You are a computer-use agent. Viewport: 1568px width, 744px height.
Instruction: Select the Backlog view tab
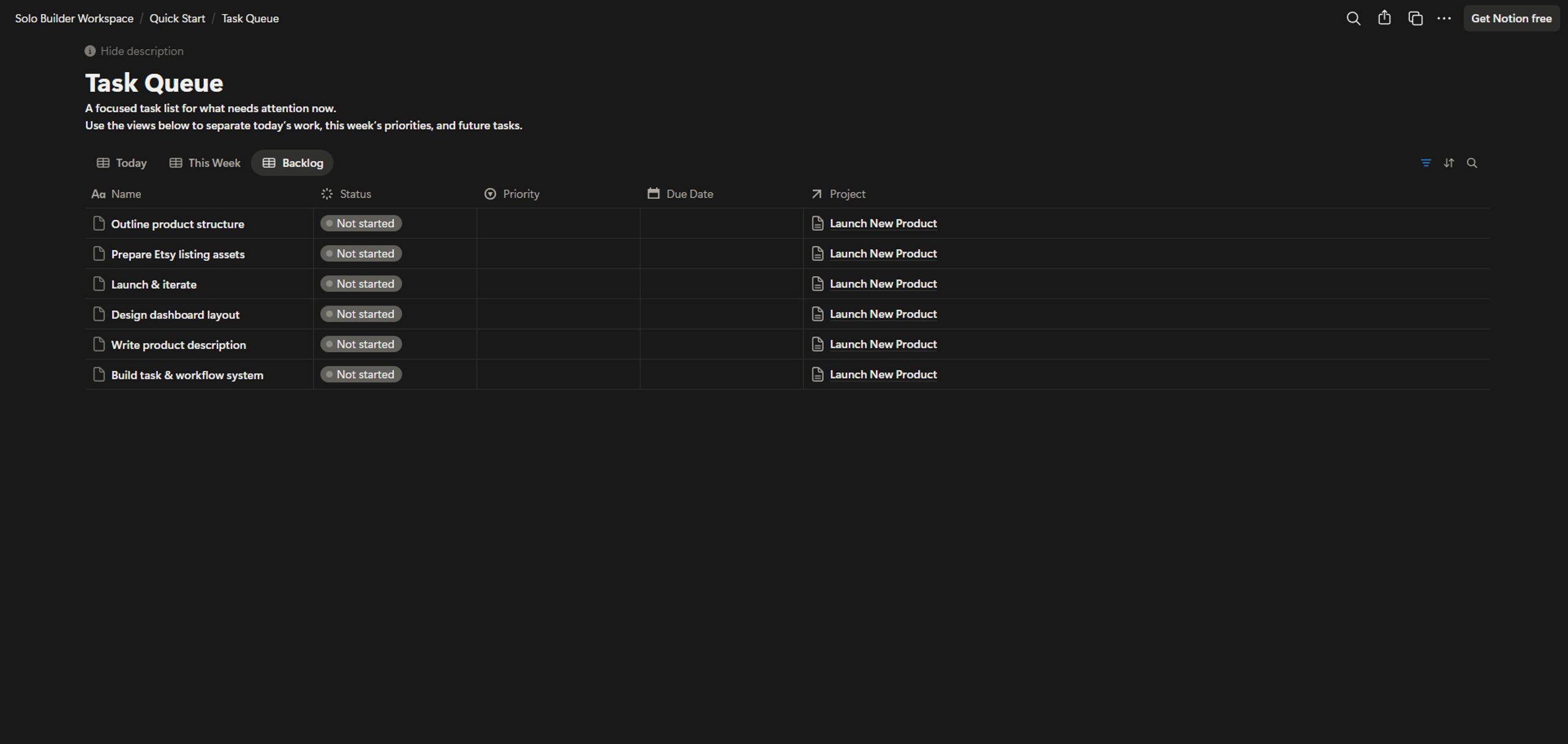click(292, 163)
